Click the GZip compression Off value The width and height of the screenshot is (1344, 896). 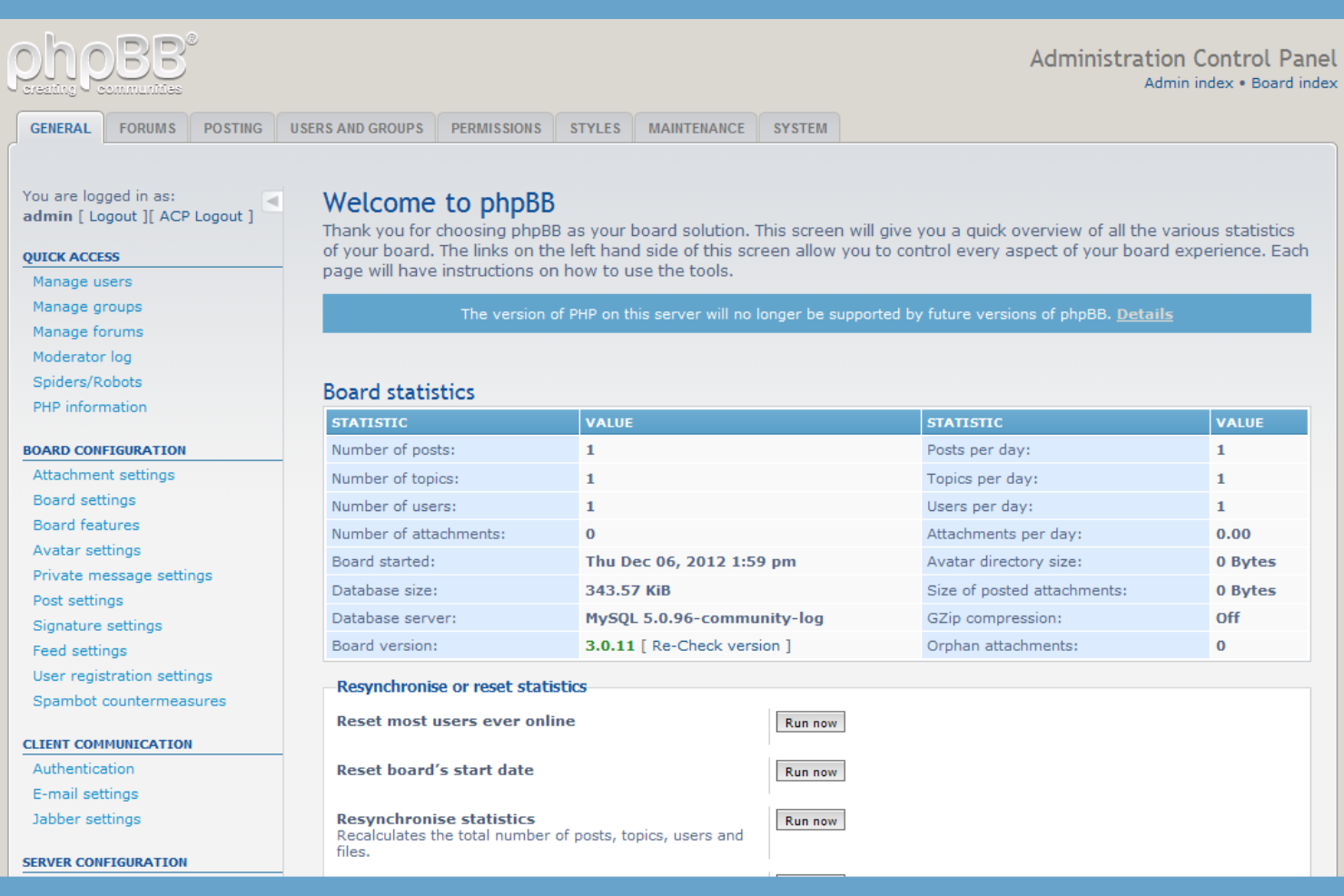pyautogui.click(x=1228, y=618)
